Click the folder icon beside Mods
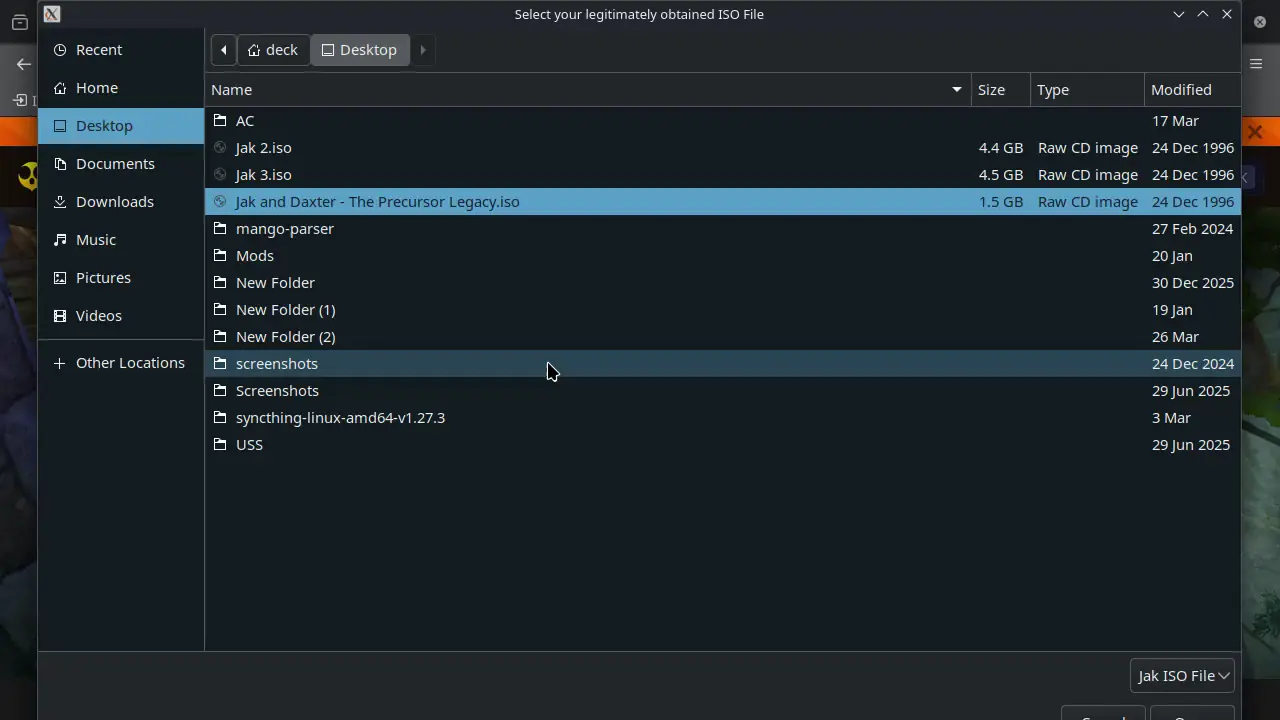The image size is (1280, 720). click(x=220, y=255)
